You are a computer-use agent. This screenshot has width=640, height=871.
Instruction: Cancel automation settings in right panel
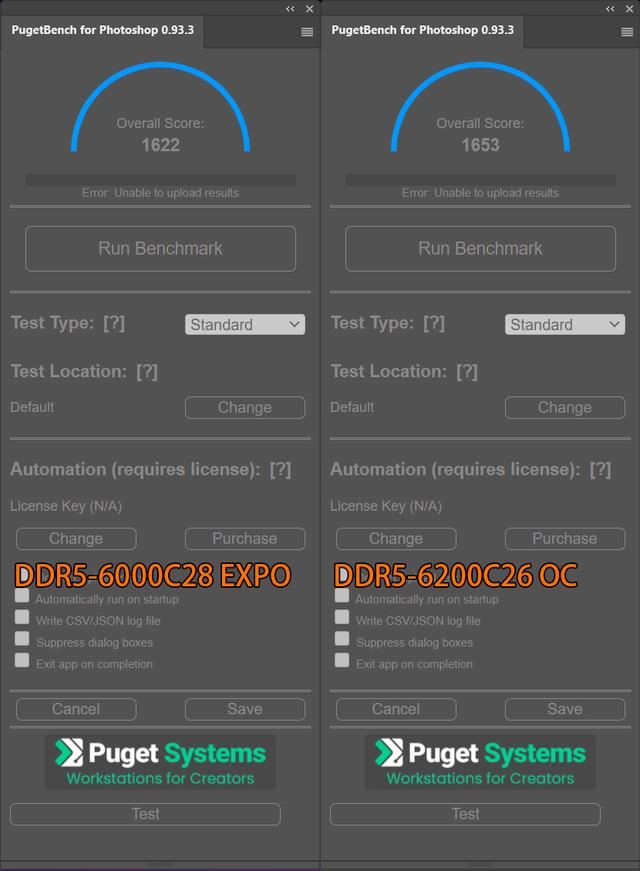coord(396,709)
